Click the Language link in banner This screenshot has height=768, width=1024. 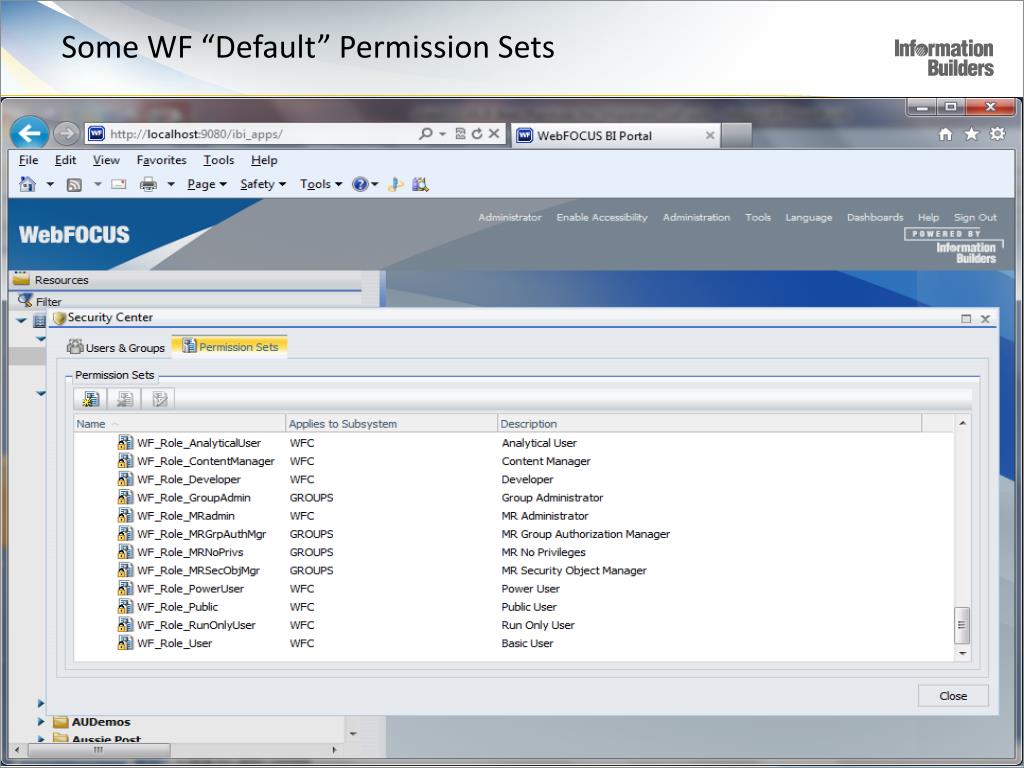point(808,217)
